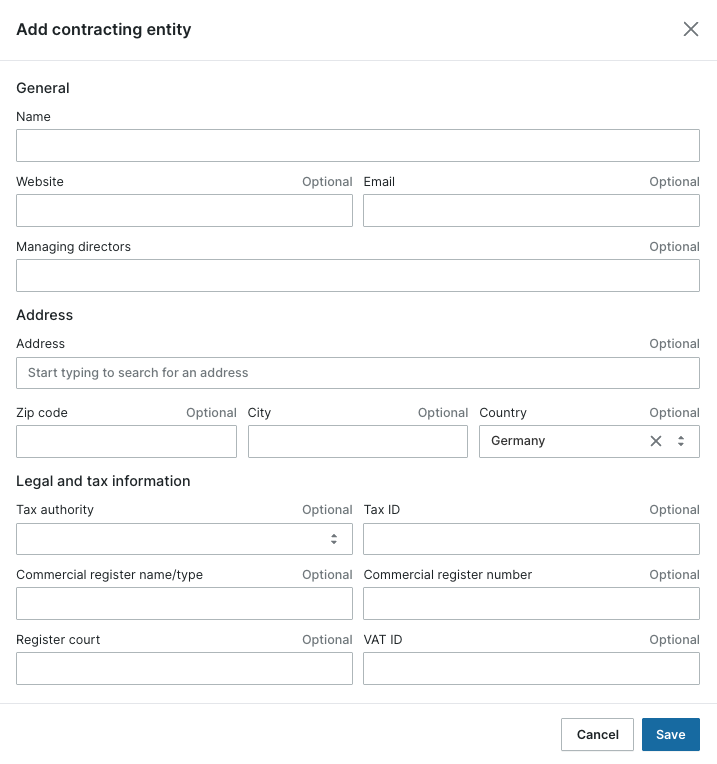
Task: Select the Email input field
Action: [x=531, y=210]
